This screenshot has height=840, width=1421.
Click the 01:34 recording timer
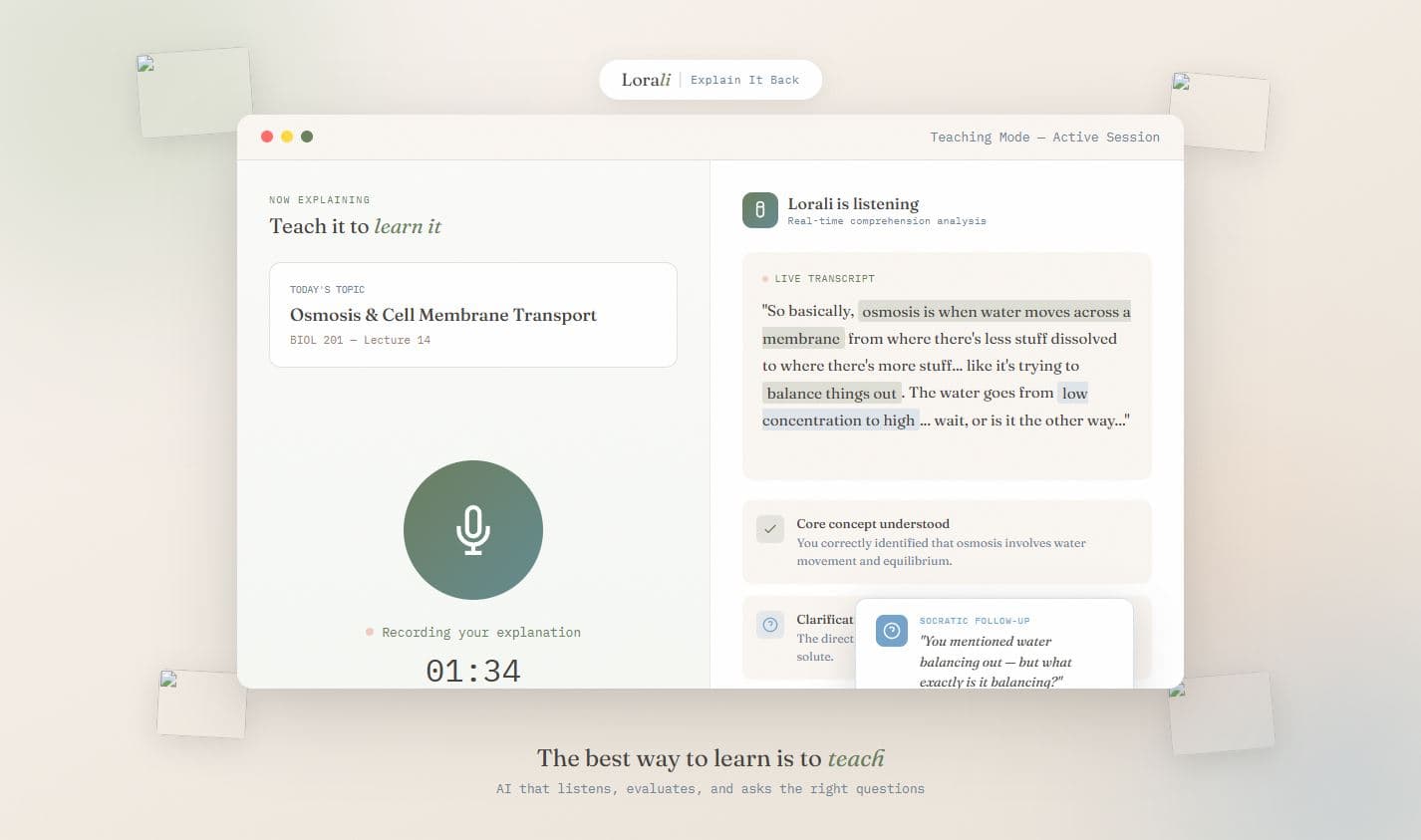coord(472,671)
